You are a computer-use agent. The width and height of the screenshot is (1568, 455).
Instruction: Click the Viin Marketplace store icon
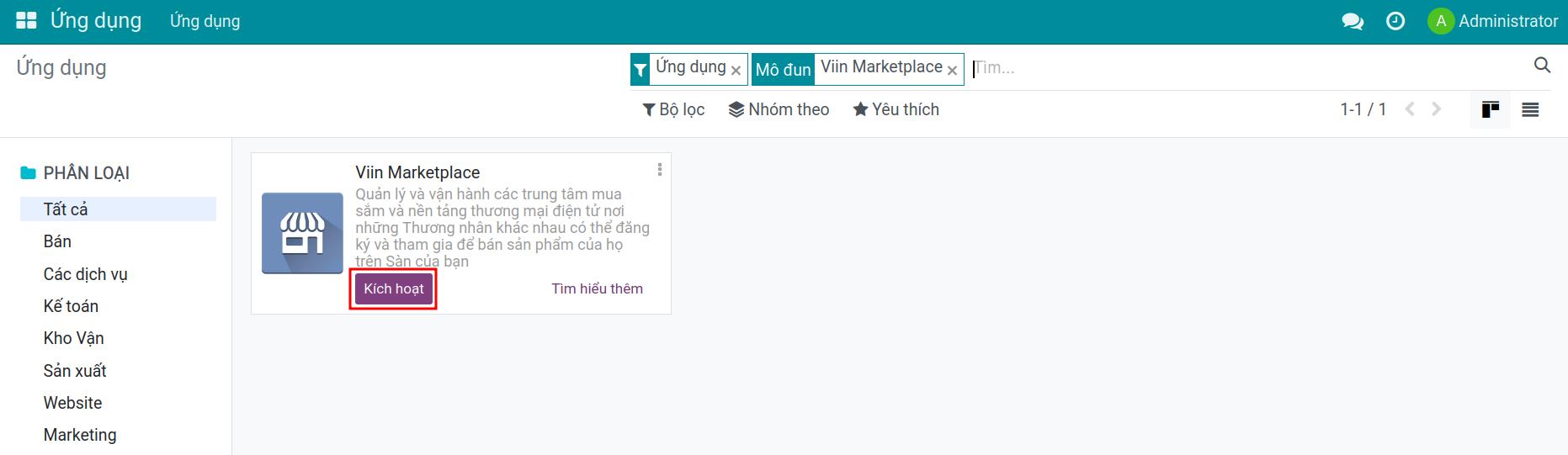[302, 233]
